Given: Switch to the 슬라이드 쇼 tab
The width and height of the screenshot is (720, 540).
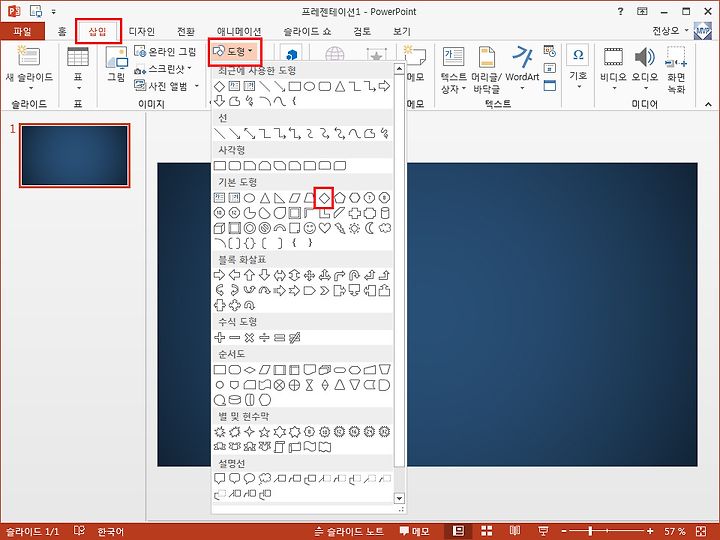Looking at the screenshot, I should point(307,31).
